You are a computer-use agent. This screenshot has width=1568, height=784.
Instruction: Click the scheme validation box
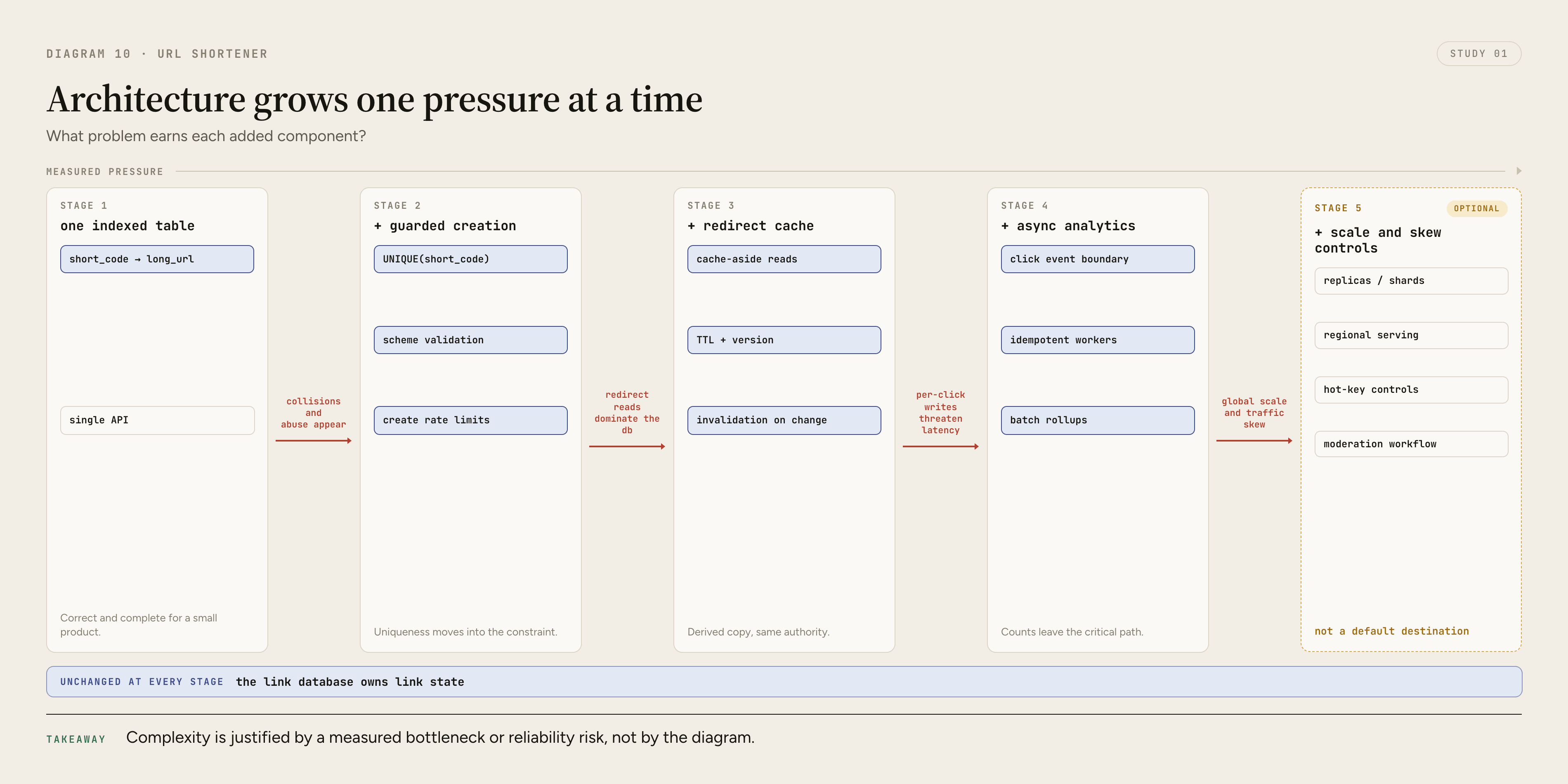pos(470,340)
